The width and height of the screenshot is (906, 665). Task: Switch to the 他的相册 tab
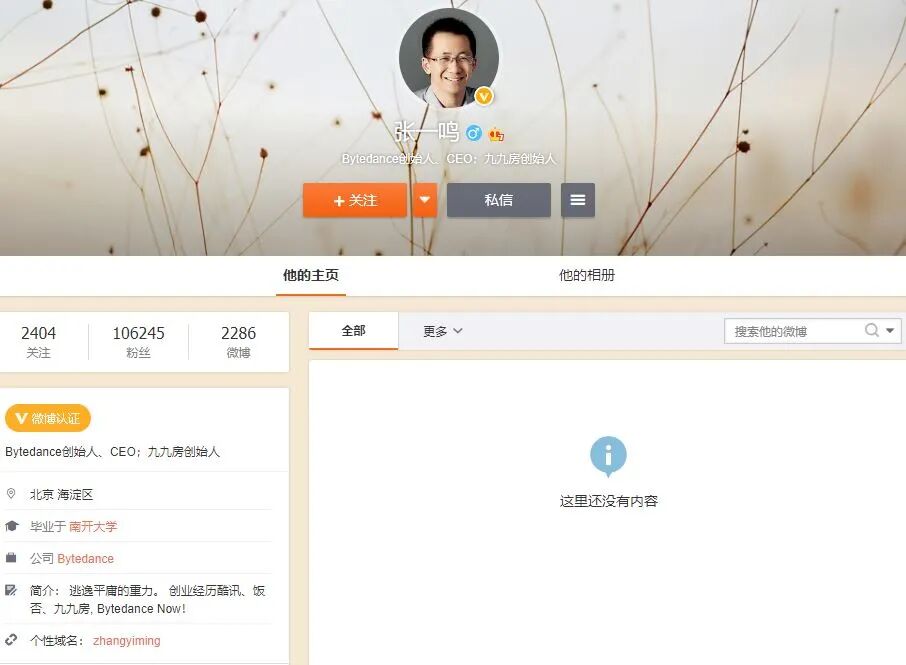tap(586, 275)
